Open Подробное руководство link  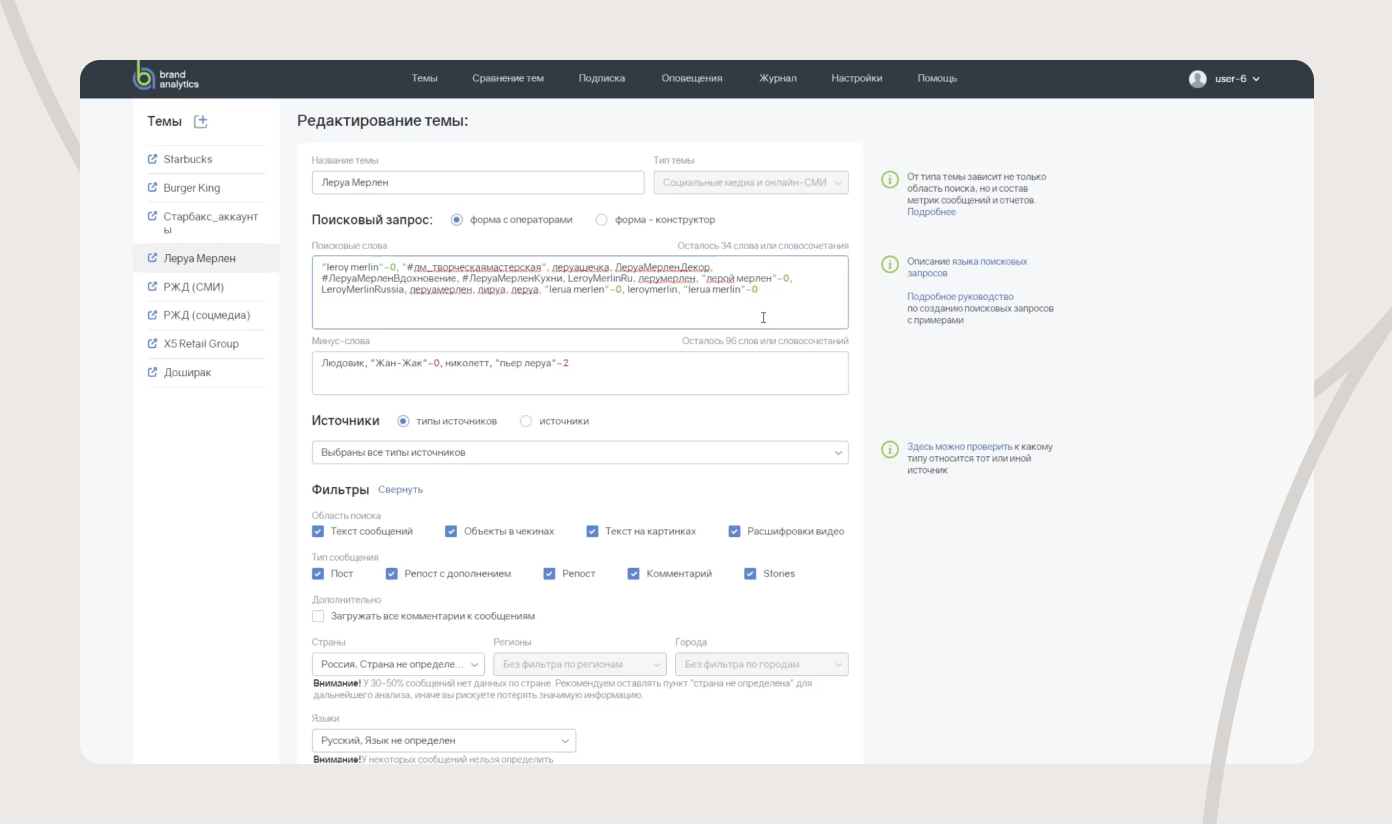point(960,297)
